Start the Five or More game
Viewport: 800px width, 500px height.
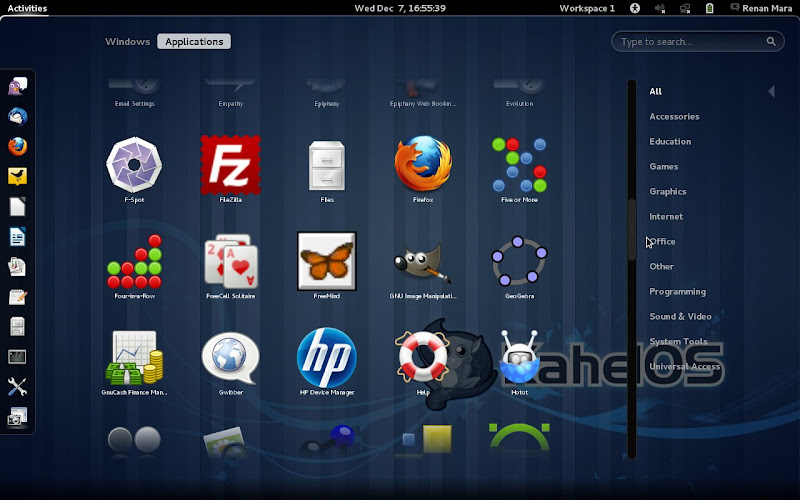[519, 165]
